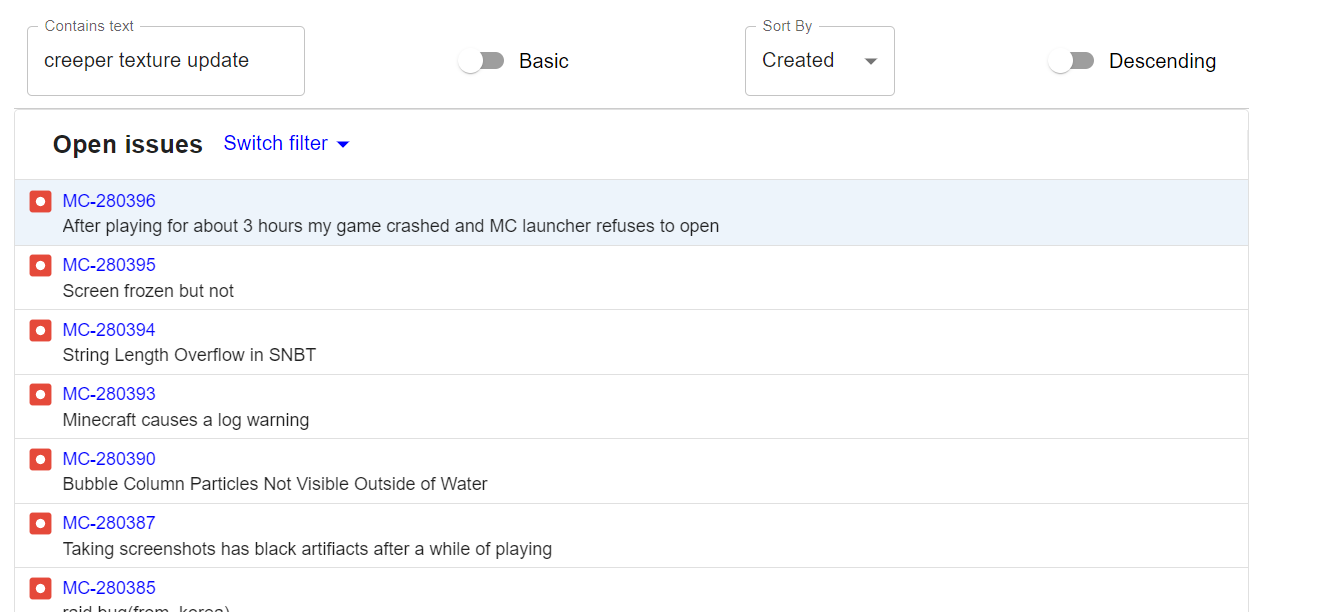Click the red bug icon beside MC-280390
This screenshot has height=612, width=1342.
[40, 459]
